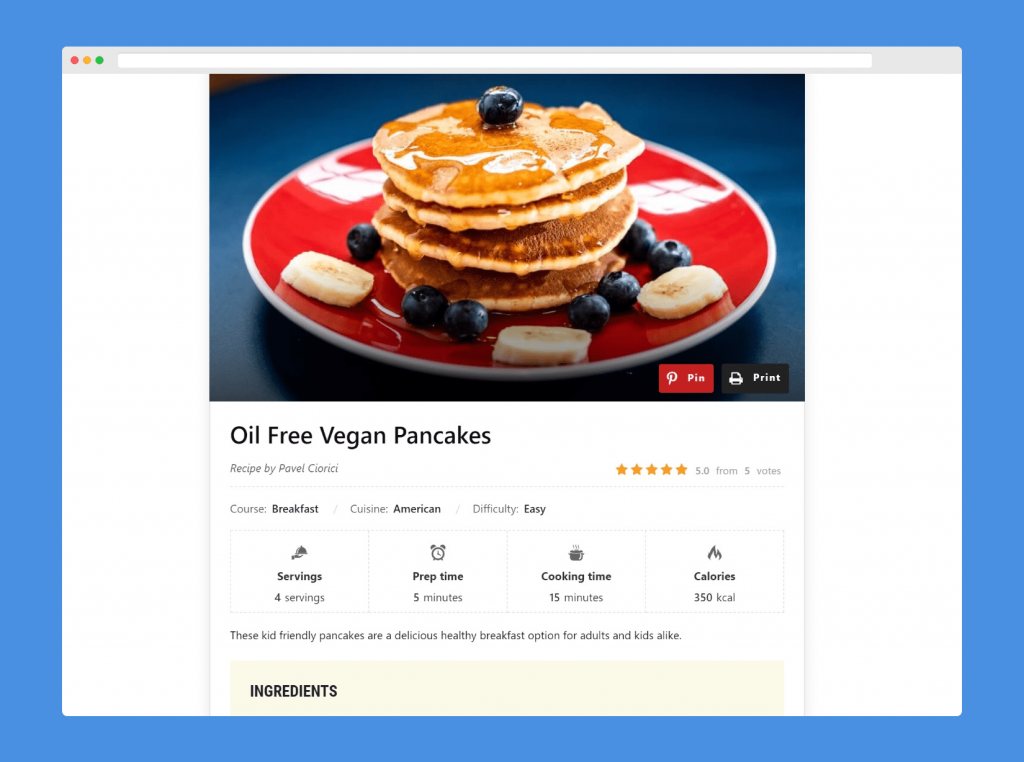
Task: Click the author name Pavel Ciorici
Action: pyautogui.click(x=308, y=468)
